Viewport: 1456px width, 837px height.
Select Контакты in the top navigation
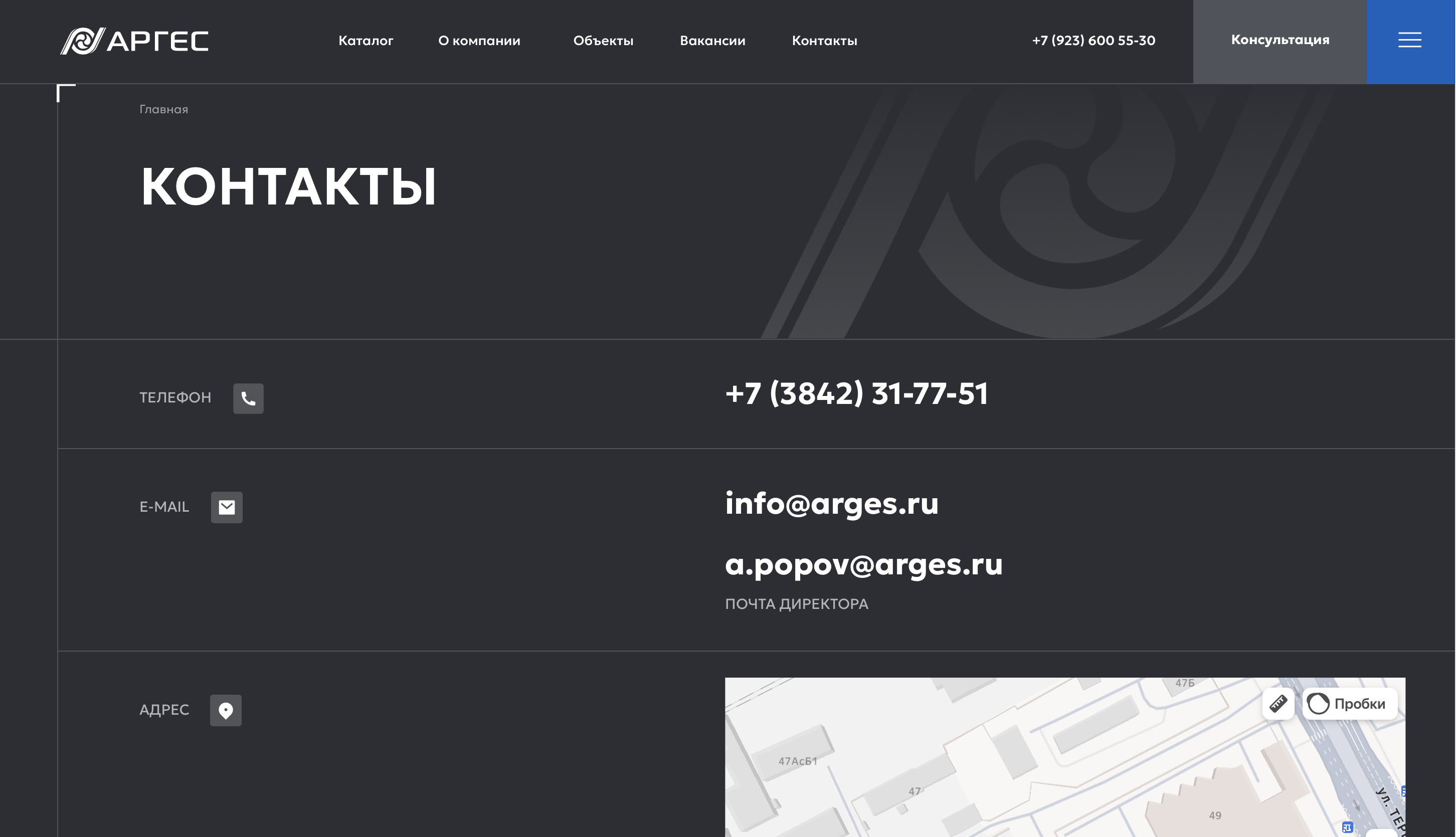pos(825,41)
